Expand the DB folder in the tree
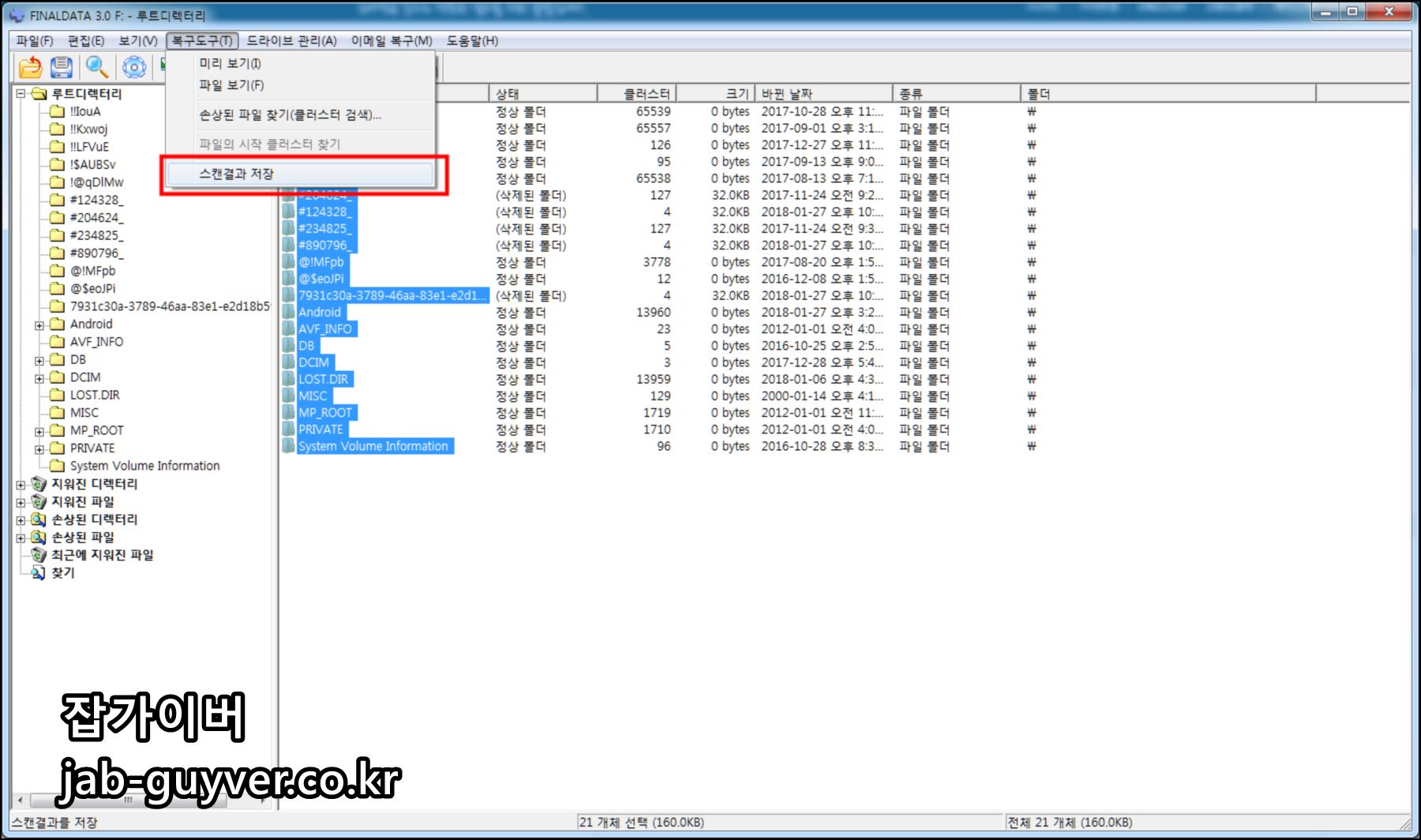The width and height of the screenshot is (1421, 840). (x=39, y=360)
